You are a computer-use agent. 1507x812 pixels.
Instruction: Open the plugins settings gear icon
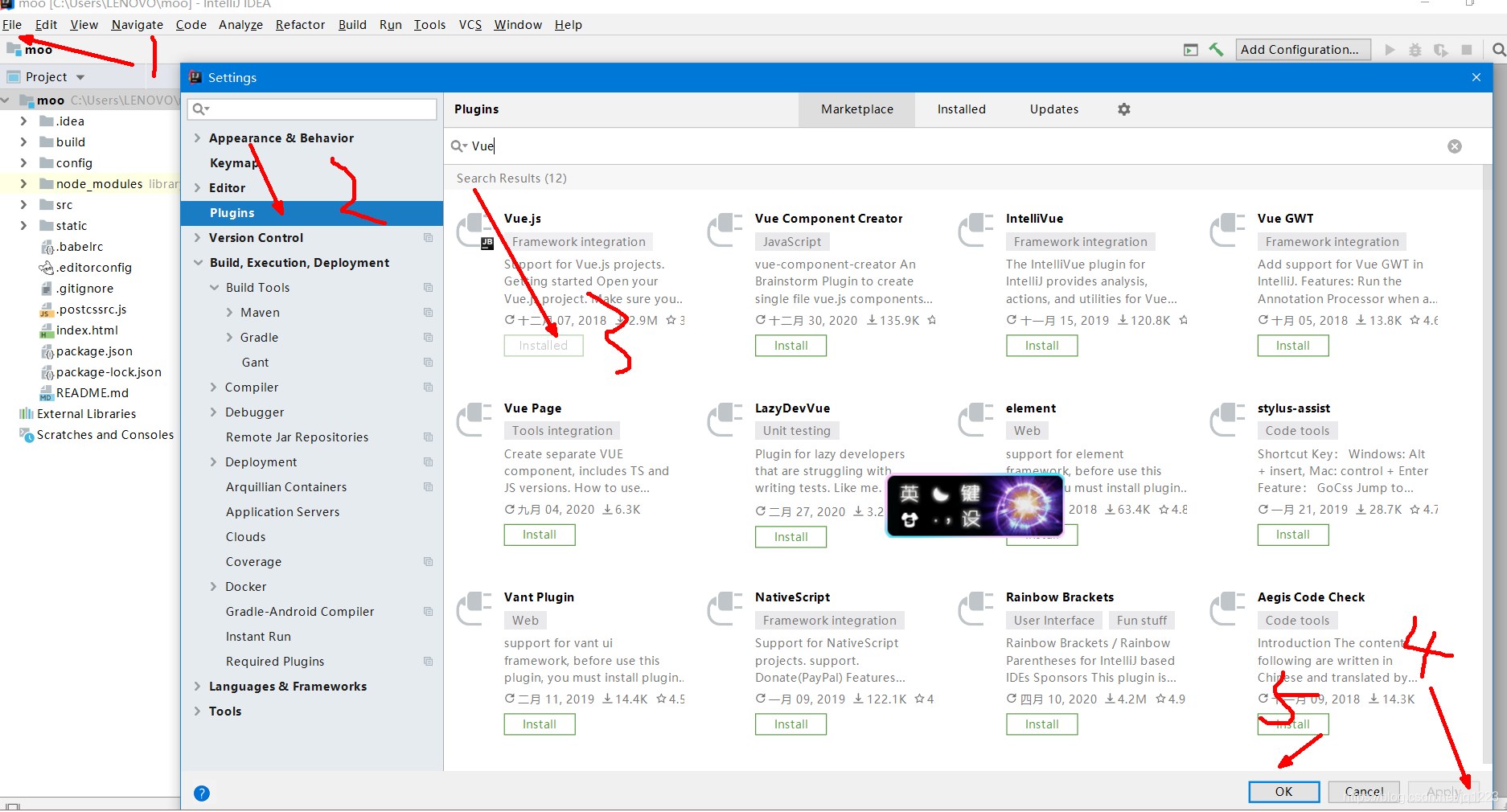[1124, 109]
